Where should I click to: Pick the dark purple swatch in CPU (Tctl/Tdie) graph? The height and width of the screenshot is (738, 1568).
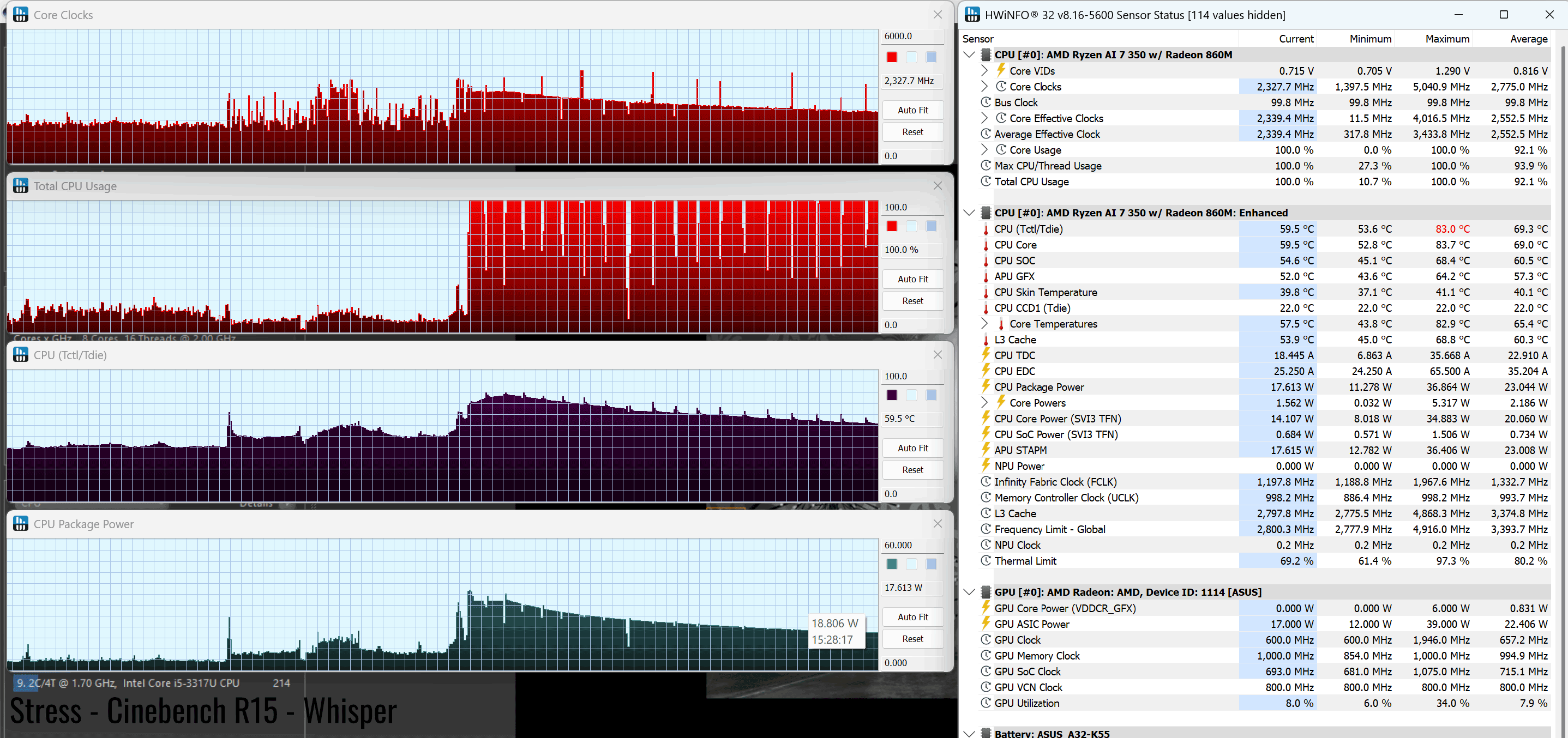[892, 396]
